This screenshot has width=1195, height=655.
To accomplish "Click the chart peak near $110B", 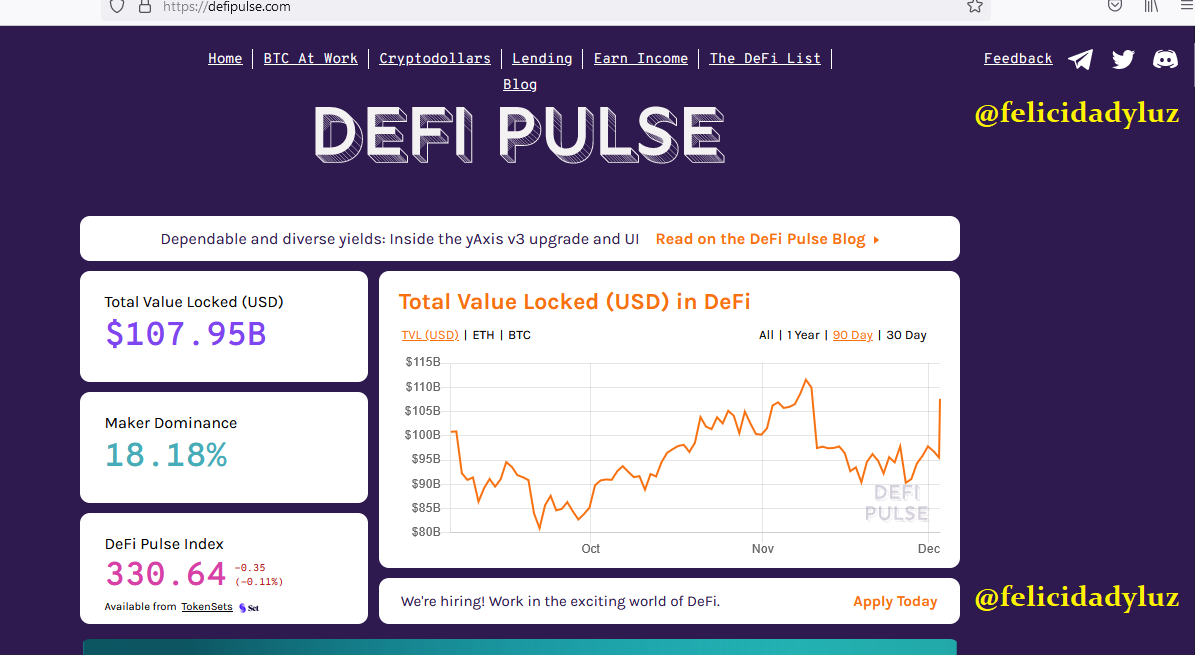I will point(806,380).
